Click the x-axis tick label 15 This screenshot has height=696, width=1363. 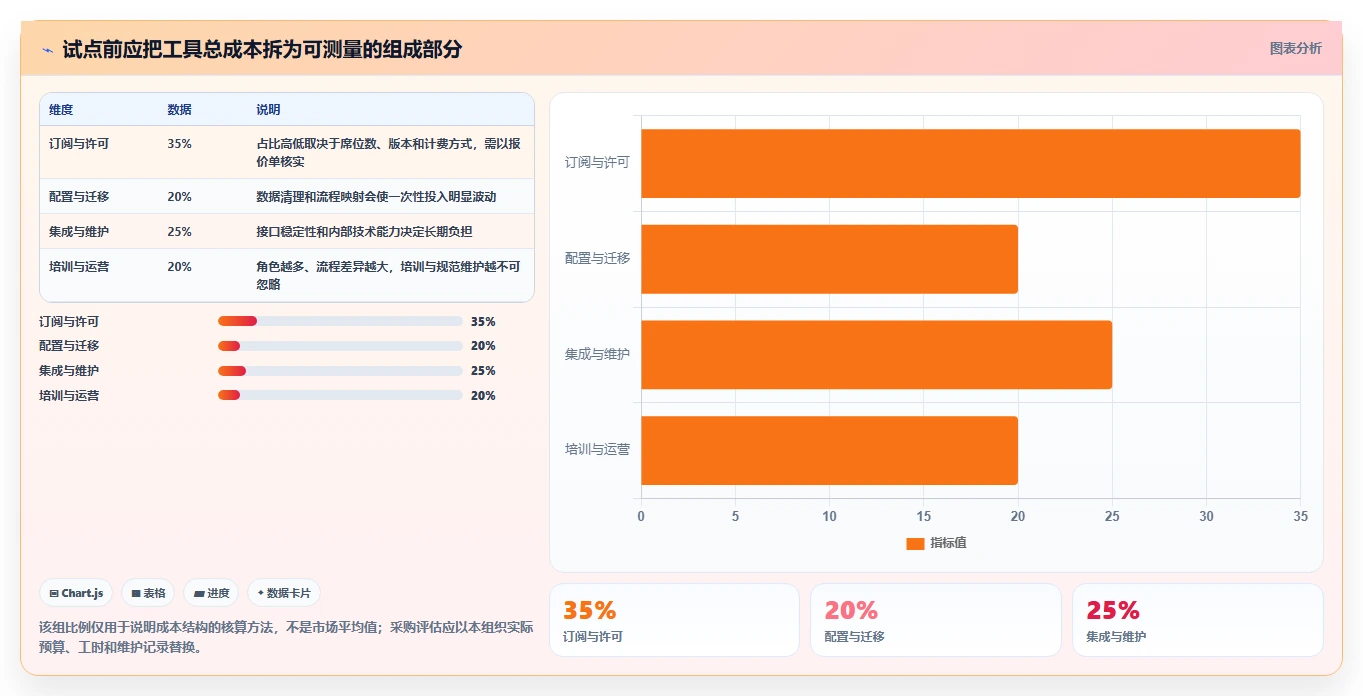pyautogui.click(x=923, y=517)
